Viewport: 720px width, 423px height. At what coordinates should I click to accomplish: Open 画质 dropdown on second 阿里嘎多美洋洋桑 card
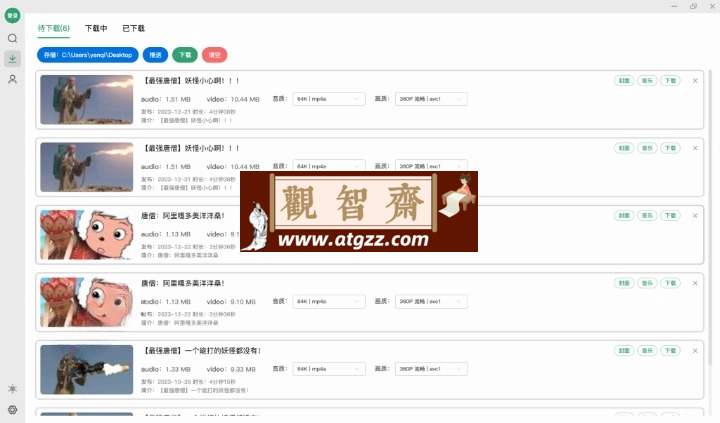tap(431, 302)
